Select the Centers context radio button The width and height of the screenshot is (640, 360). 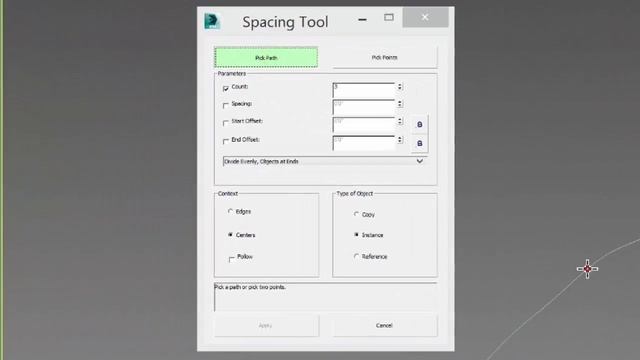(x=230, y=235)
